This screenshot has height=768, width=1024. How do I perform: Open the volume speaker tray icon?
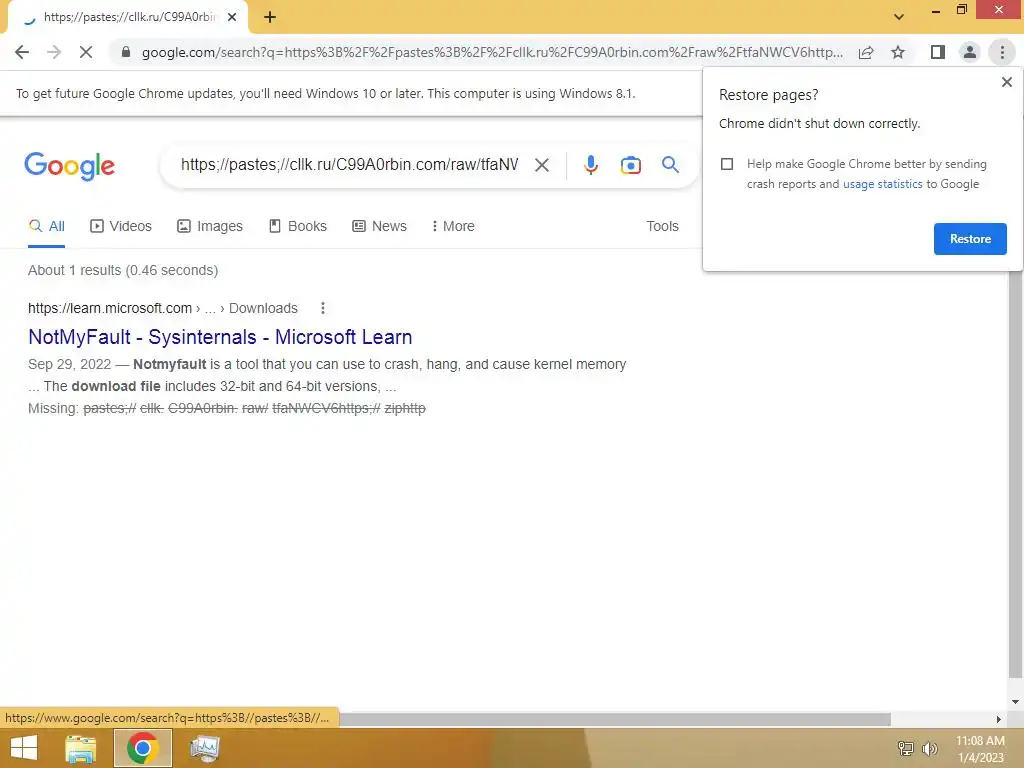point(929,748)
